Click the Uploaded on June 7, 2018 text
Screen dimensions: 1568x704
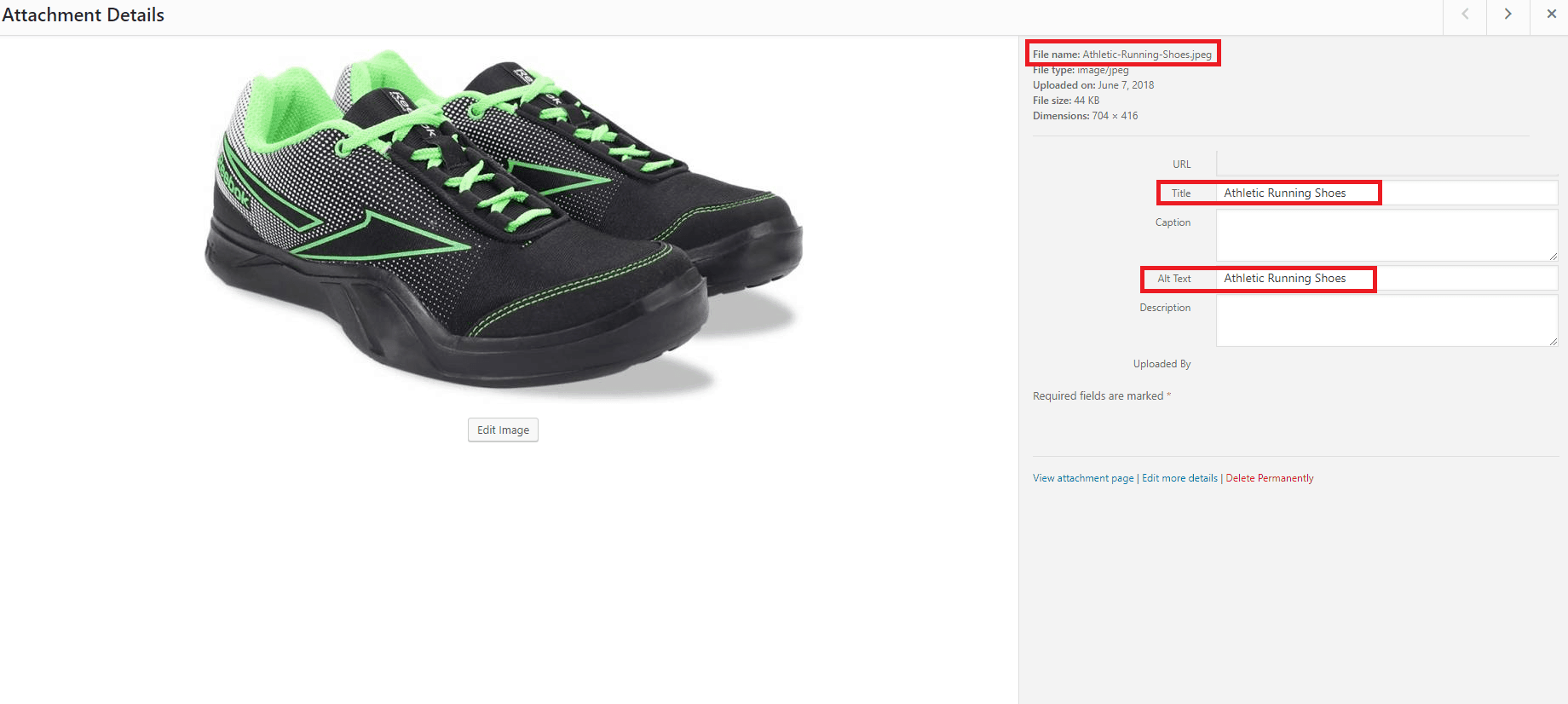click(x=1093, y=85)
